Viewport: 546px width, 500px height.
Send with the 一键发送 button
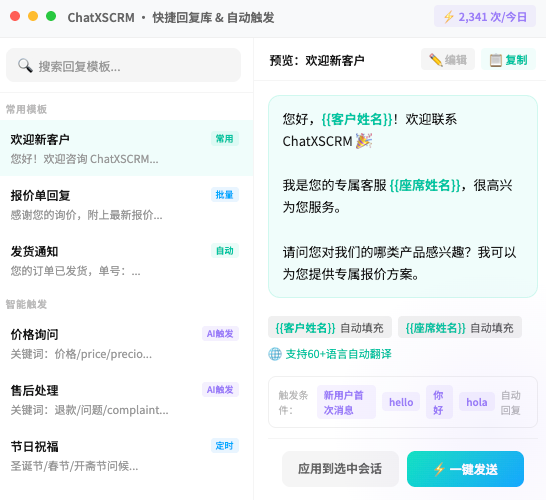pyautogui.click(x=465, y=469)
